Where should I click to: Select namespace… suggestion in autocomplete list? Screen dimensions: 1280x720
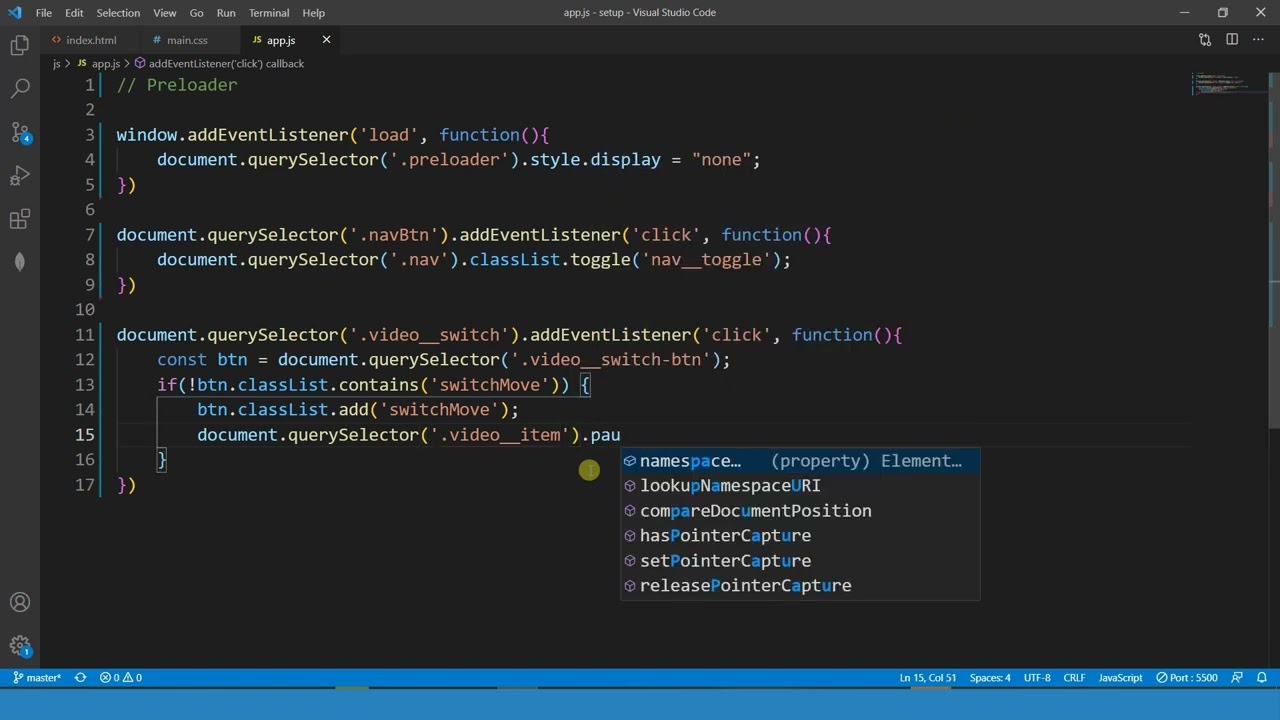coord(800,461)
